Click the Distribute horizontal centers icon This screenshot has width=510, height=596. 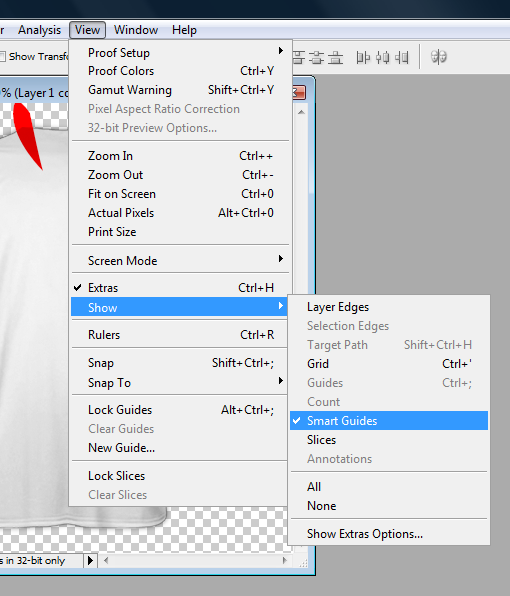click(382, 57)
